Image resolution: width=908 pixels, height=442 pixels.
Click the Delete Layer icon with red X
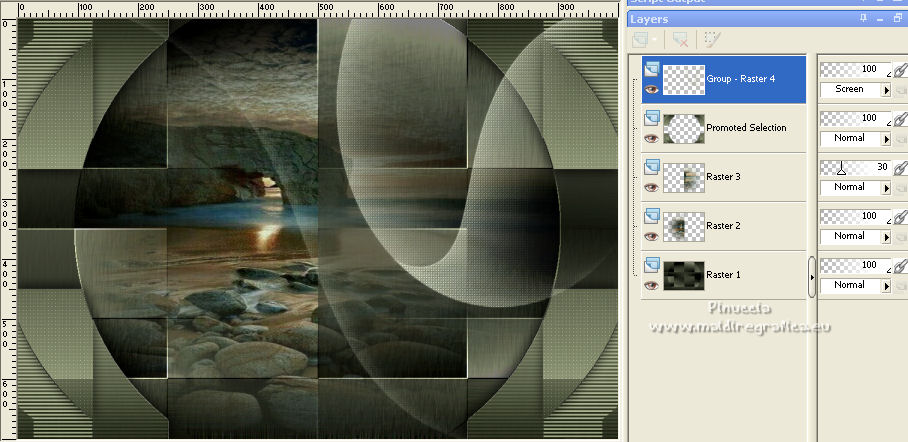[680, 39]
